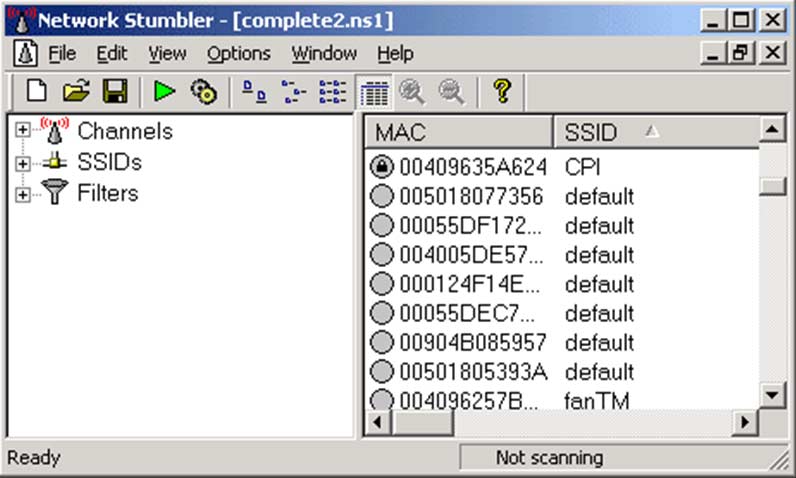
Task: Switch to large icons view
Action: (x=254, y=92)
